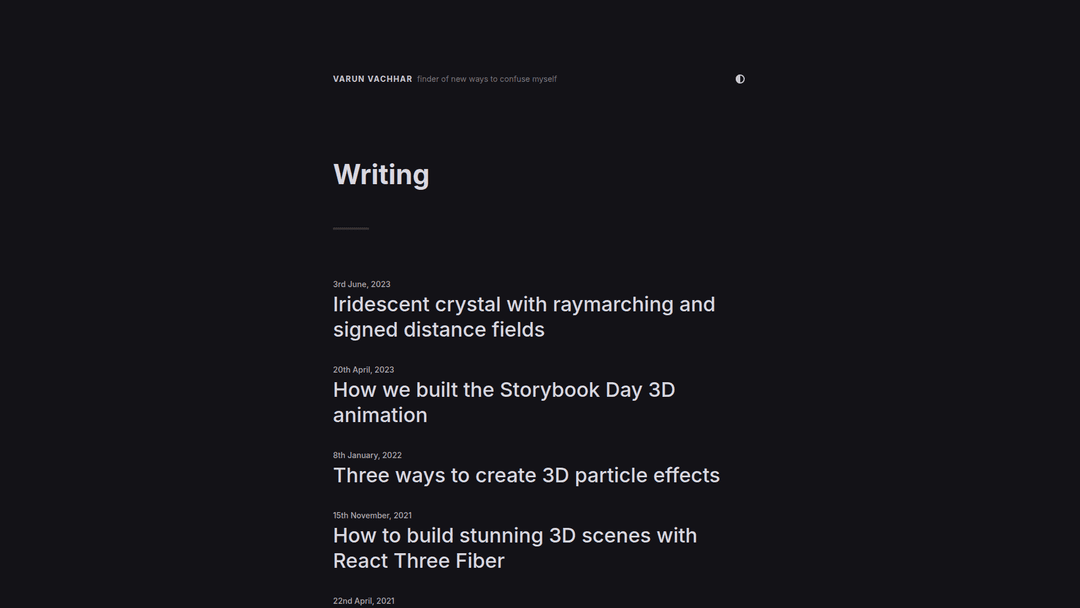Click the word 'animation' in the Storybook title
Viewport: 1080px width, 608px height.
[x=380, y=415]
